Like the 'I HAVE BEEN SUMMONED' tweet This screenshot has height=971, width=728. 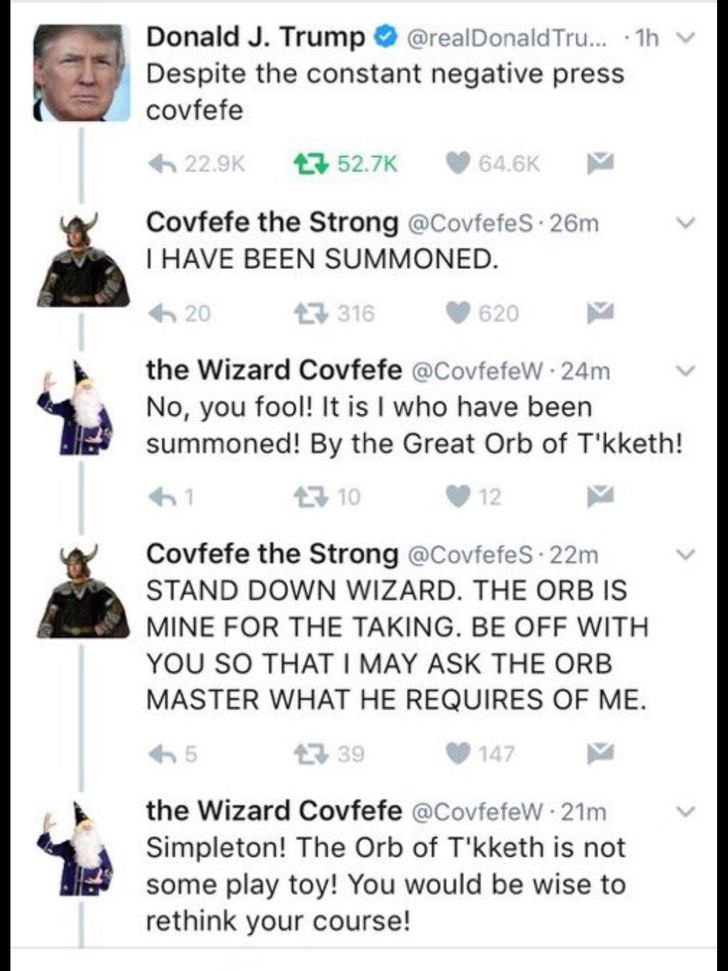tap(458, 314)
